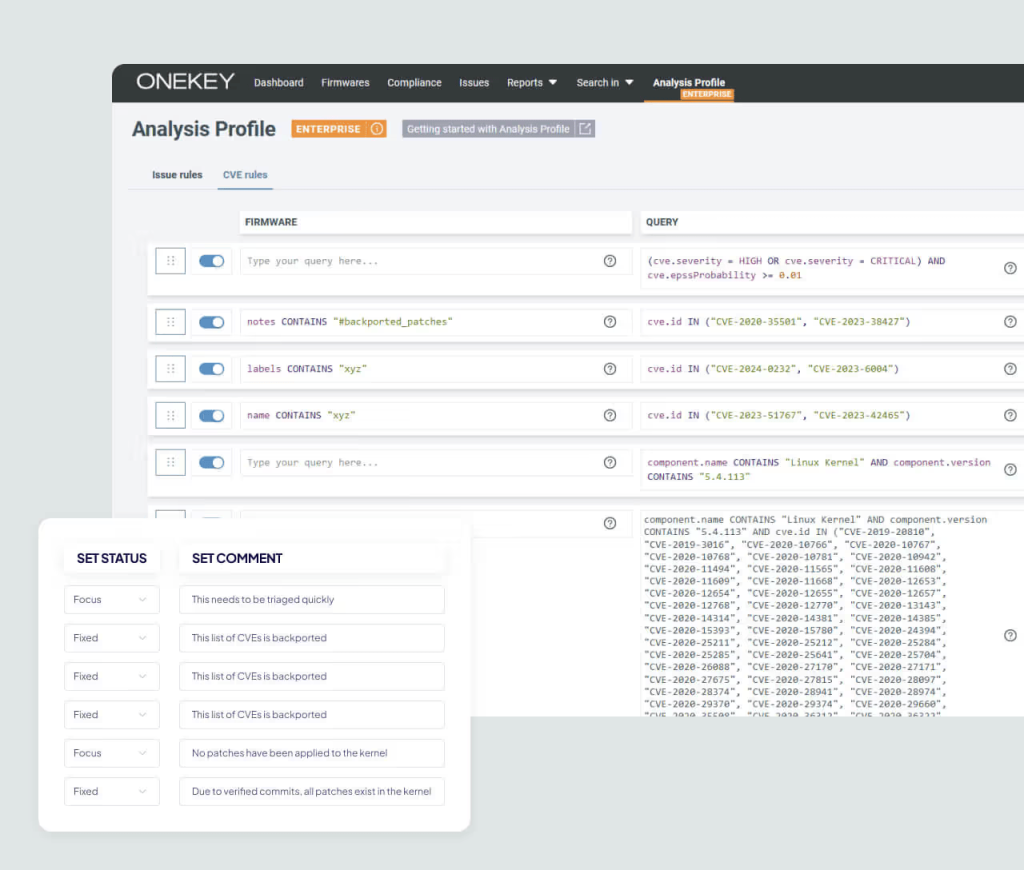Click drag handle on the name CONTAINS row
This screenshot has height=870, width=1024.
pos(171,415)
